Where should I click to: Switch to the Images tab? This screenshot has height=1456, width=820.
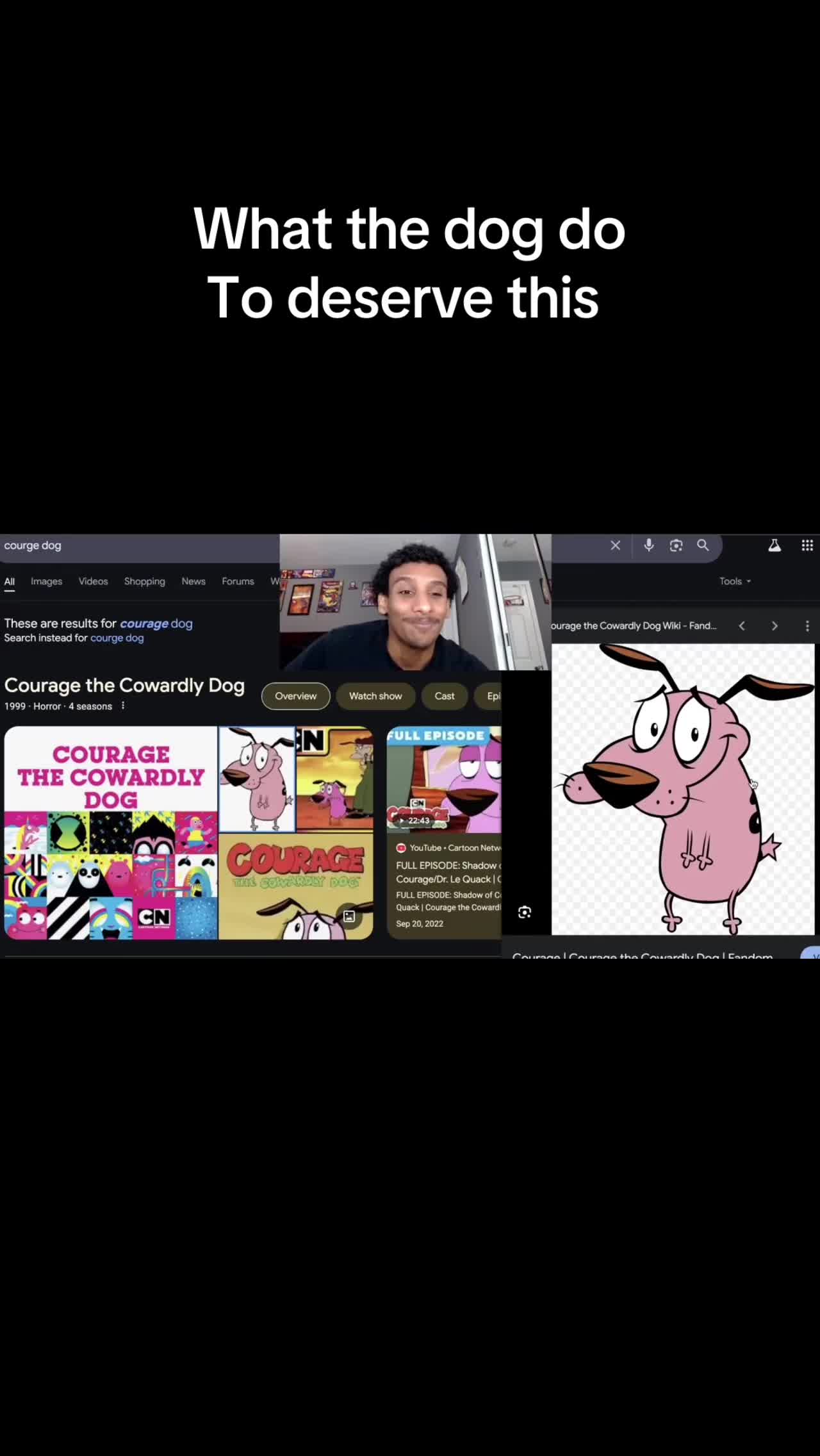47,581
